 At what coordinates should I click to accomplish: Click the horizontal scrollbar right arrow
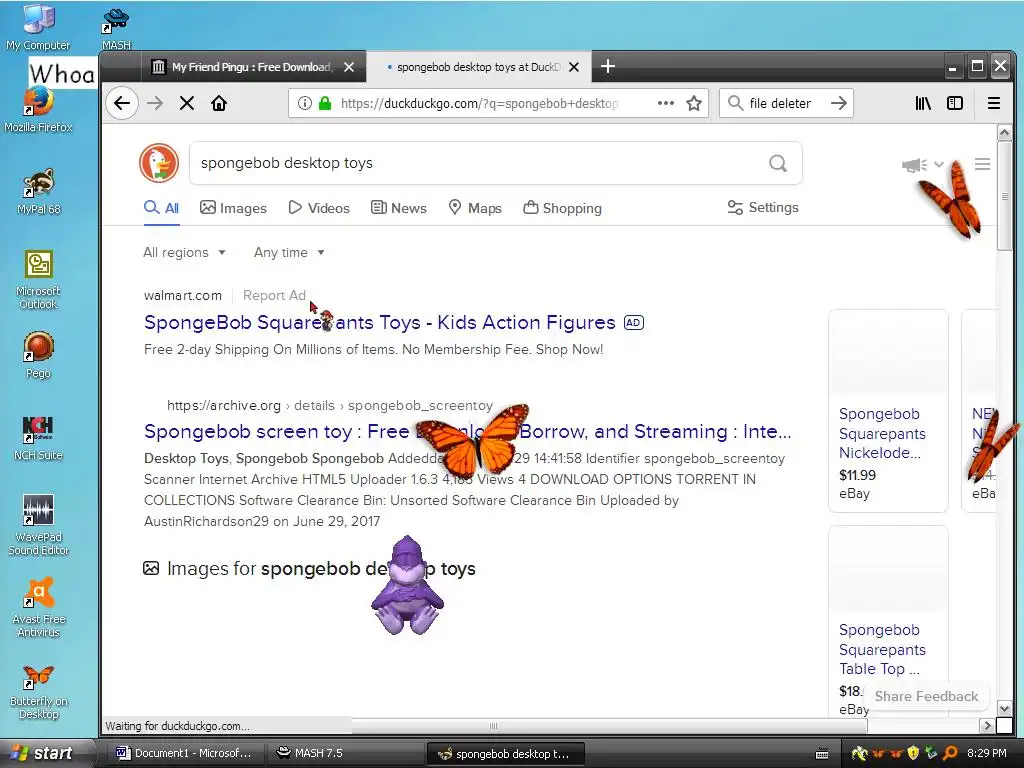987,726
